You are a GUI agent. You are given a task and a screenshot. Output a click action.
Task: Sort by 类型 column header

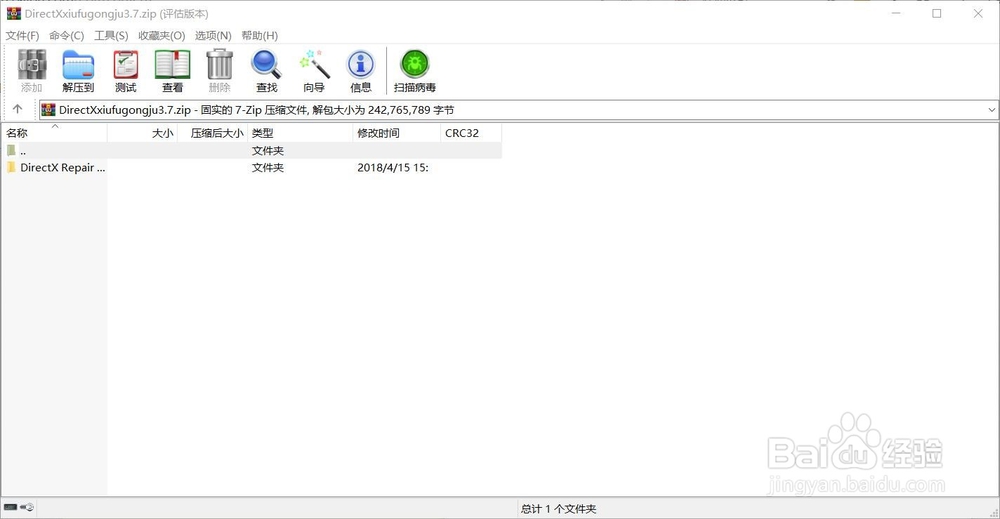point(300,133)
